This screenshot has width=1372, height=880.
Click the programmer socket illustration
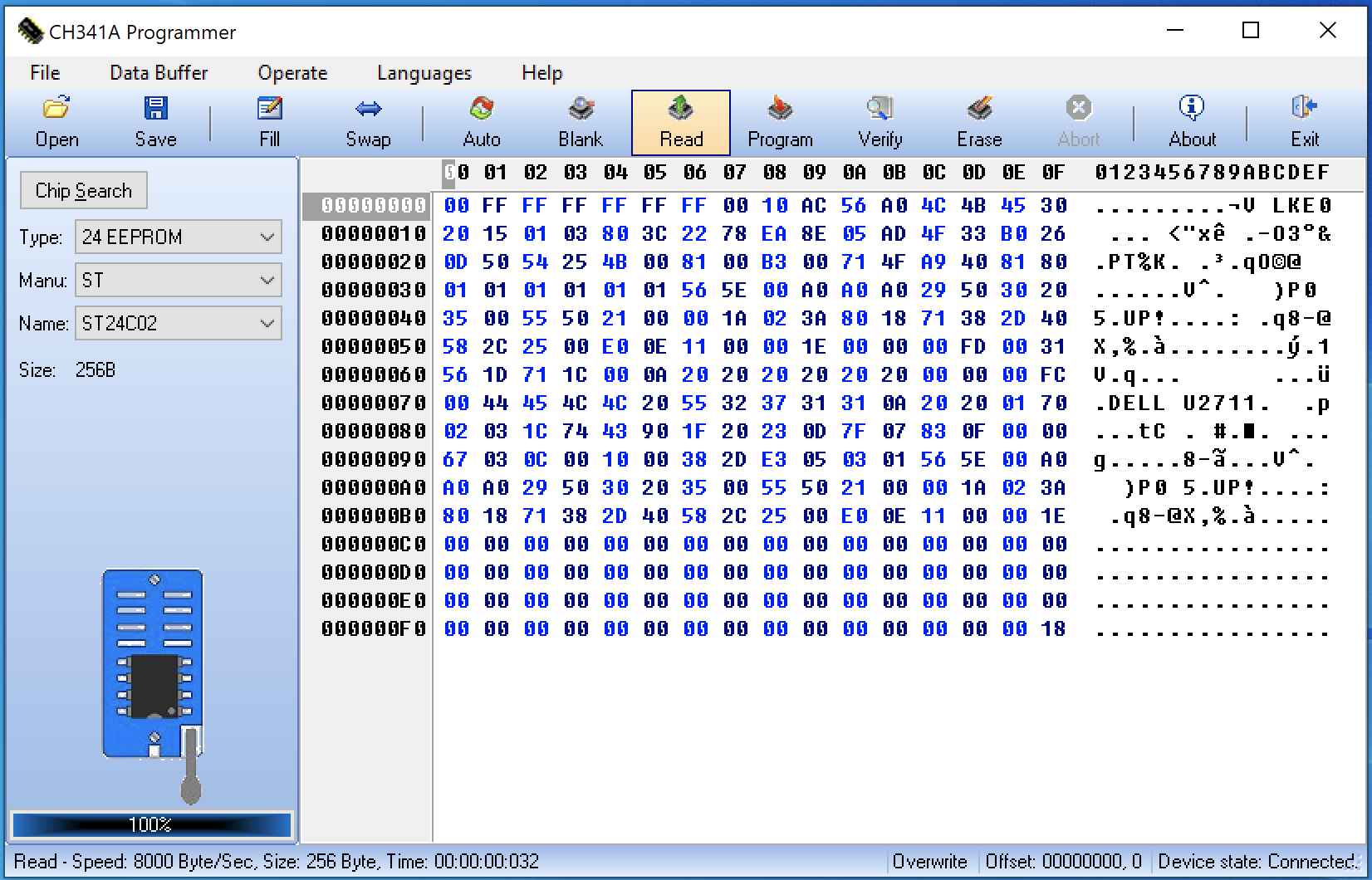(154, 686)
